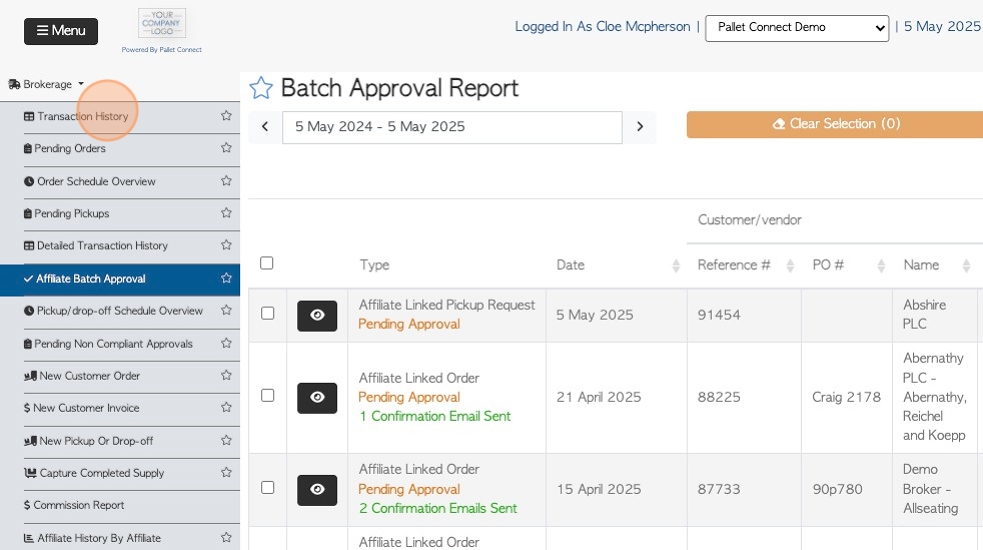983x550 pixels.
Task: Favorite the Batch Approval Report page star
Action: [x=261, y=88]
